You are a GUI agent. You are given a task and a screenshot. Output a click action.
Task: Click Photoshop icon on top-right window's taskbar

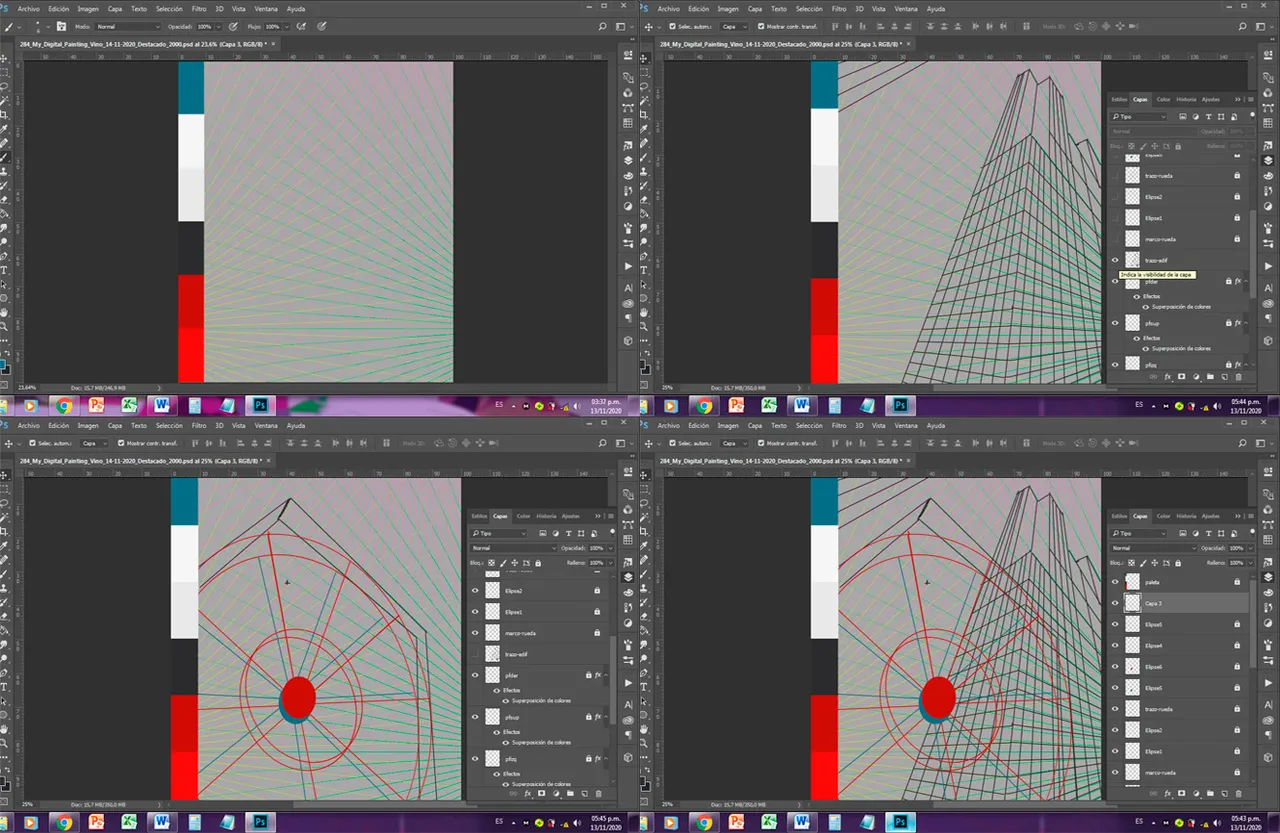tap(900, 406)
